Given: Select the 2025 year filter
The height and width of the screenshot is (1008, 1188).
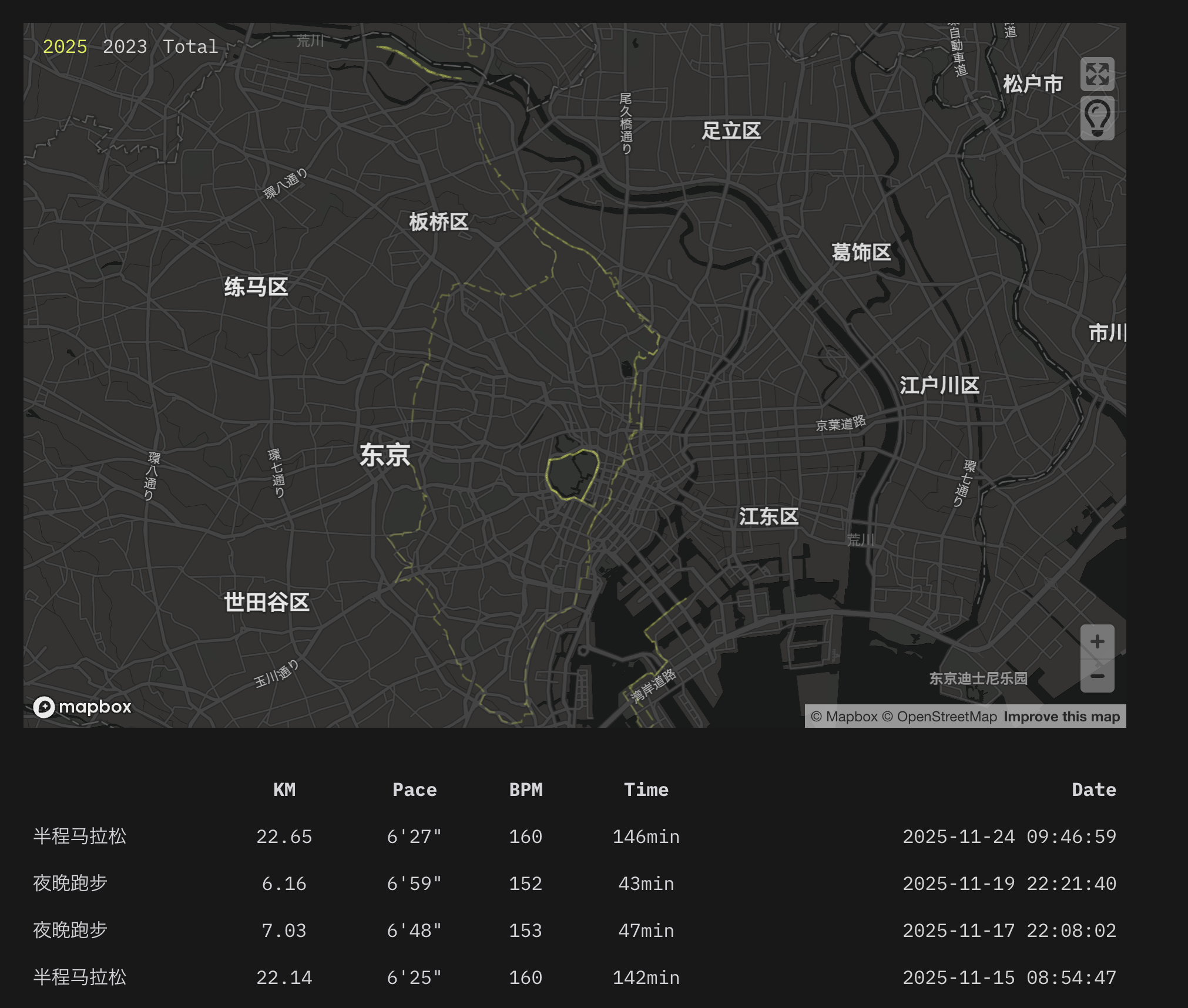Looking at the screenshot, I should pyautogui.click(x=65, y=46).
